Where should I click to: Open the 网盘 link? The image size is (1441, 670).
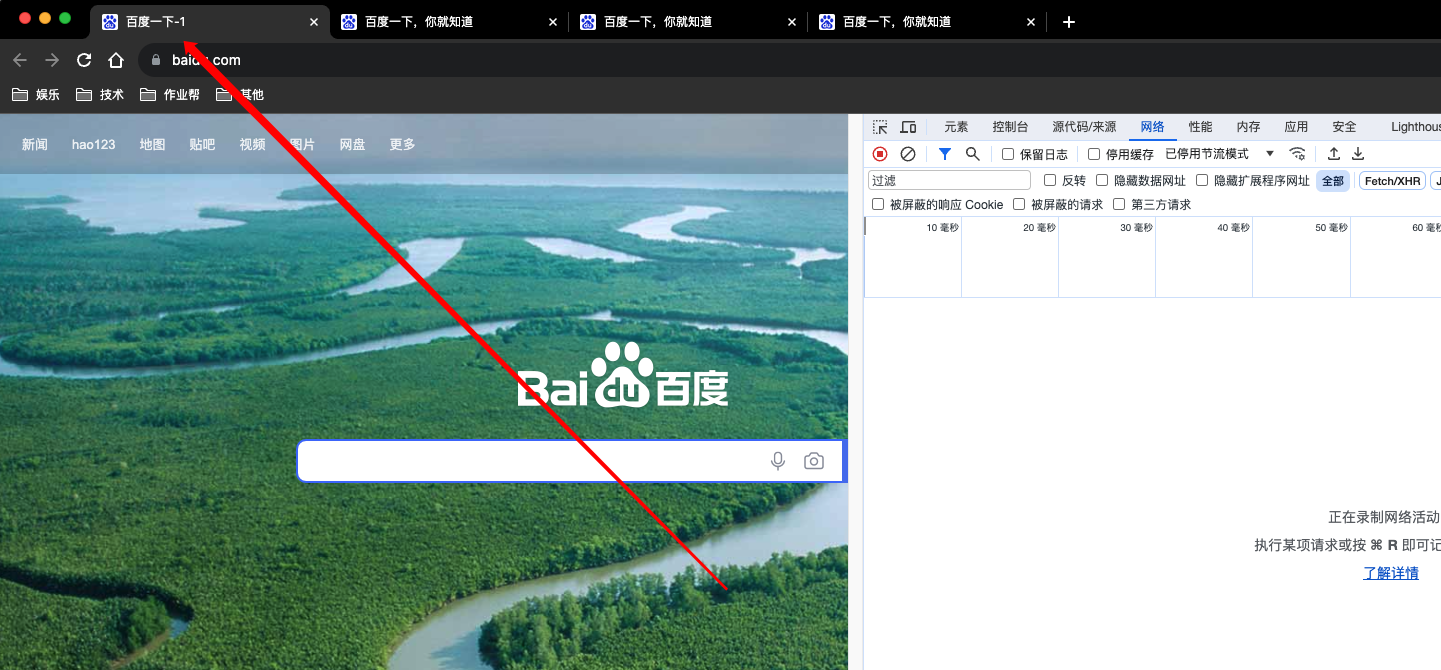pos(352,144)
